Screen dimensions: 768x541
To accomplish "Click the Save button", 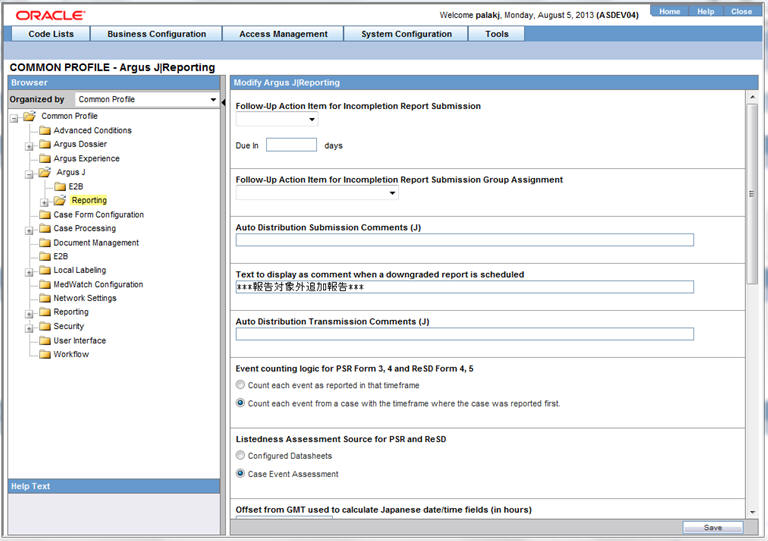I will coord(713,527).
